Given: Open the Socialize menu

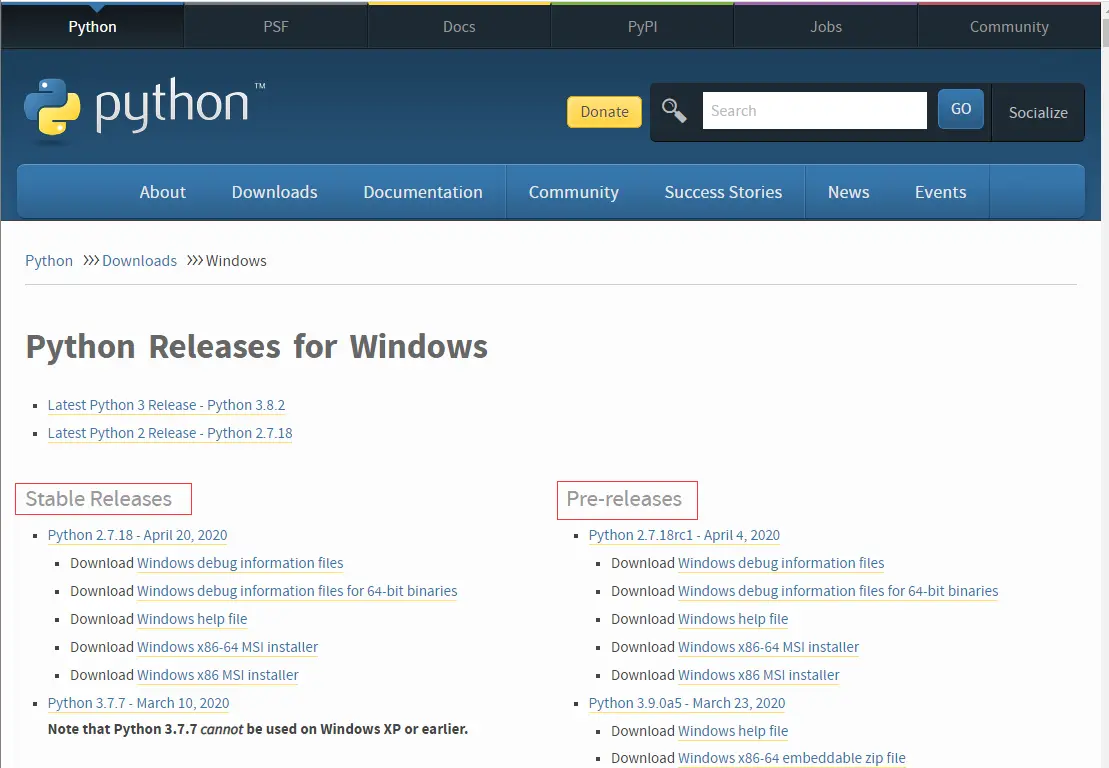Looking at the screenshot, I should point(1038,112).
